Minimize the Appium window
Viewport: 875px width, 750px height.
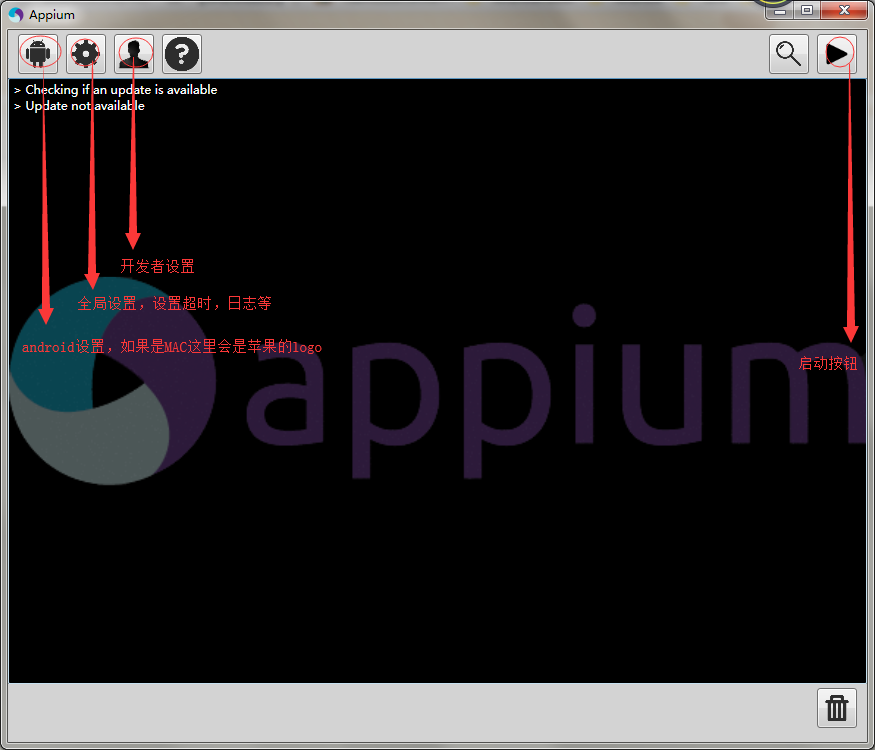[x=780, y=11]
